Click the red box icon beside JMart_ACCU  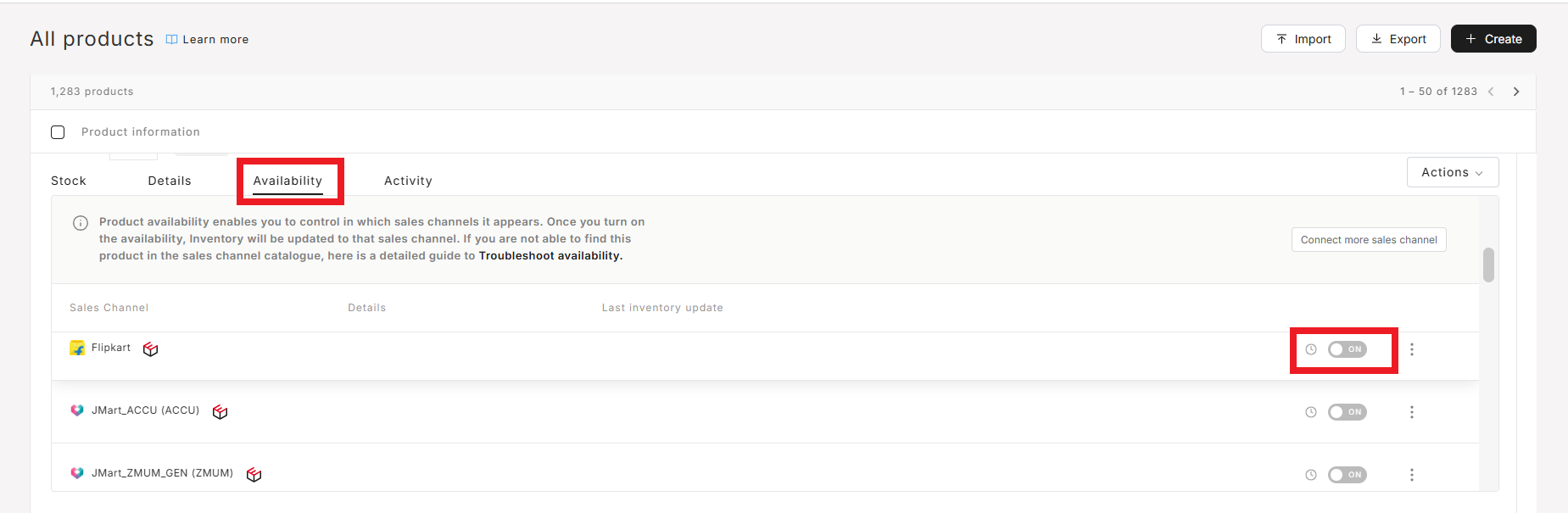[220, 412]
